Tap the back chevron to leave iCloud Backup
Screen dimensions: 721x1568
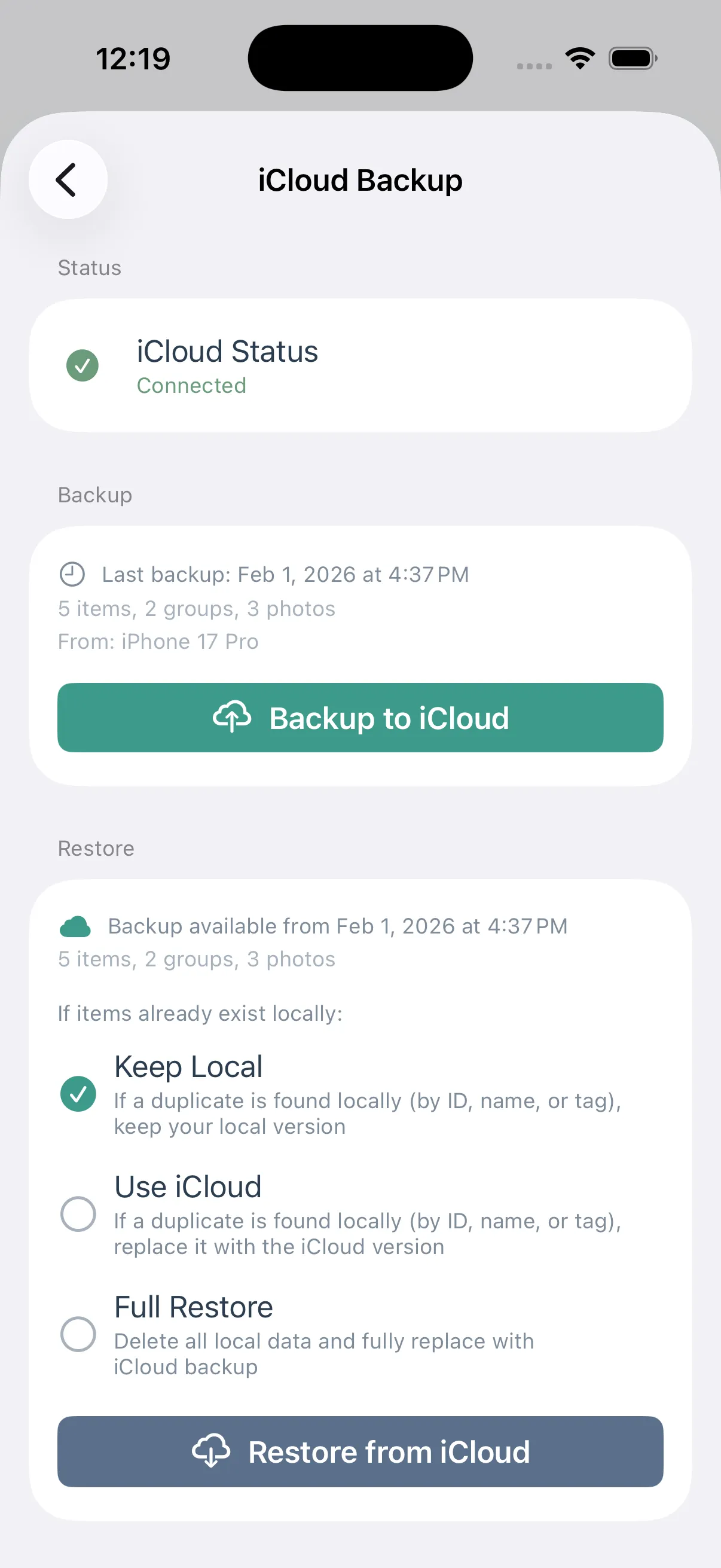[67, 179]
